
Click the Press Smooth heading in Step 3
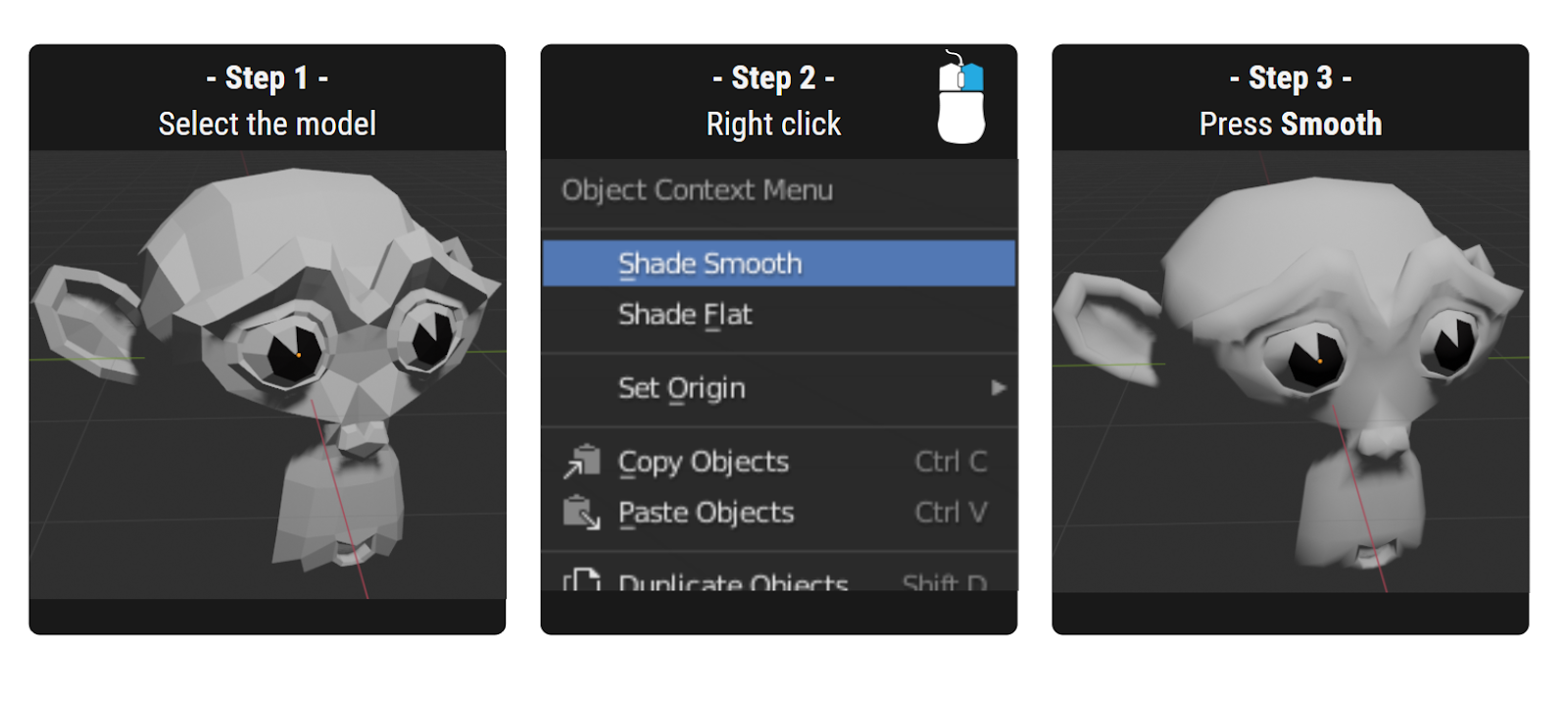[1290, 124]
